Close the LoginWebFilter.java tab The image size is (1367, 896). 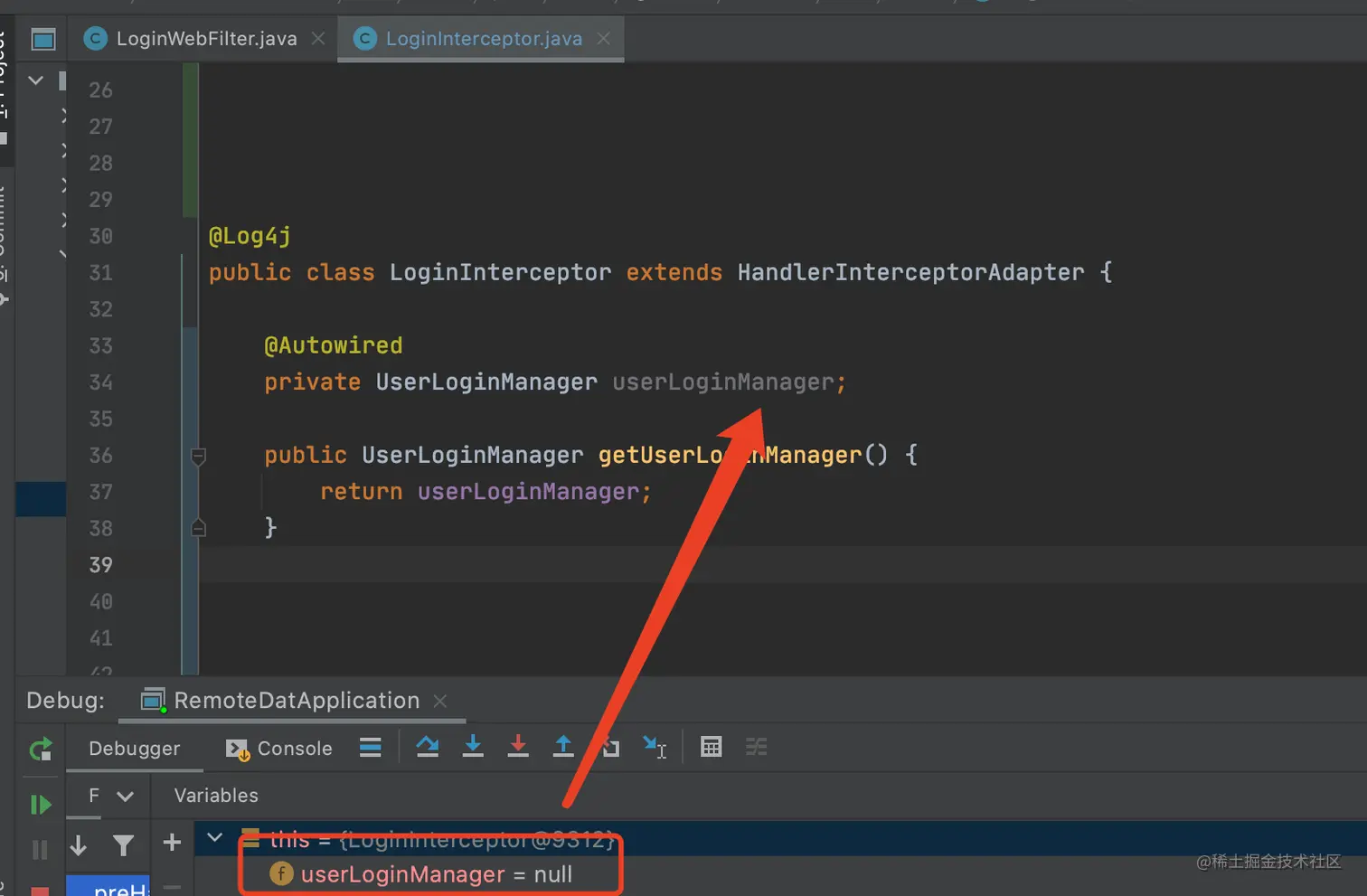tap(318, 39)
